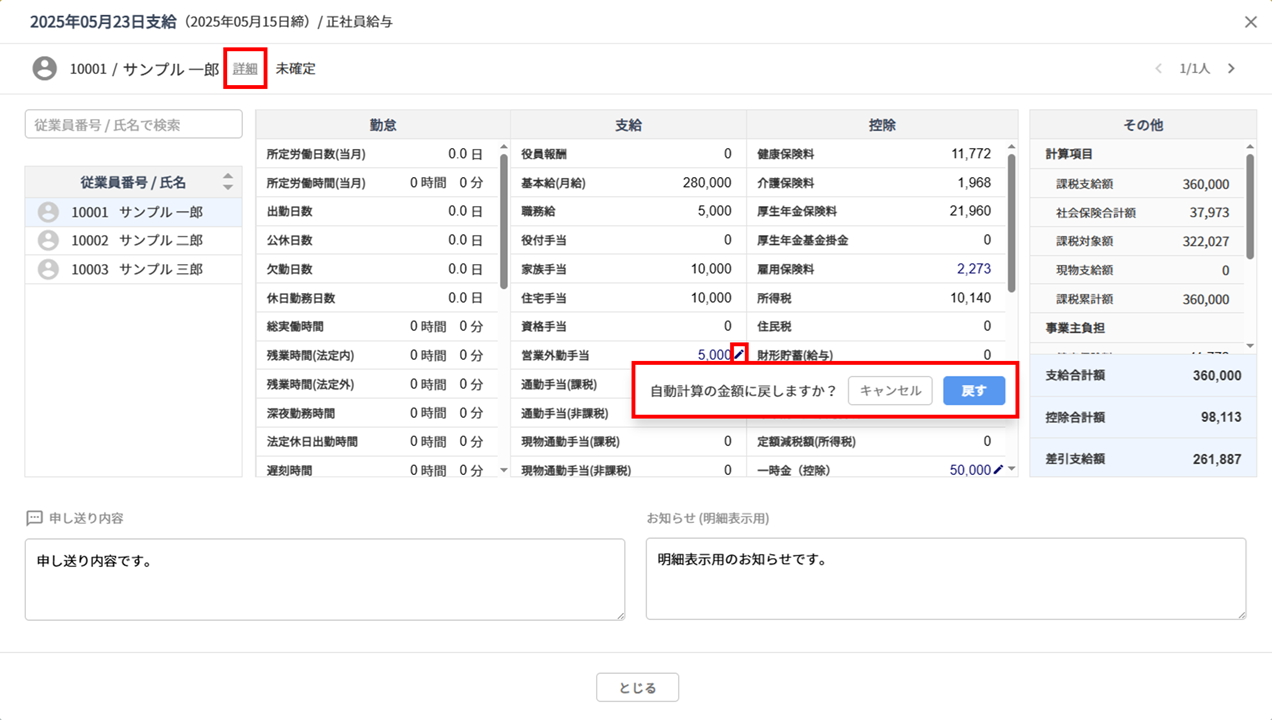Click the 社会保険合計額 value 37,973
Screen dimensions: 1272x720
click(1210, 213)
